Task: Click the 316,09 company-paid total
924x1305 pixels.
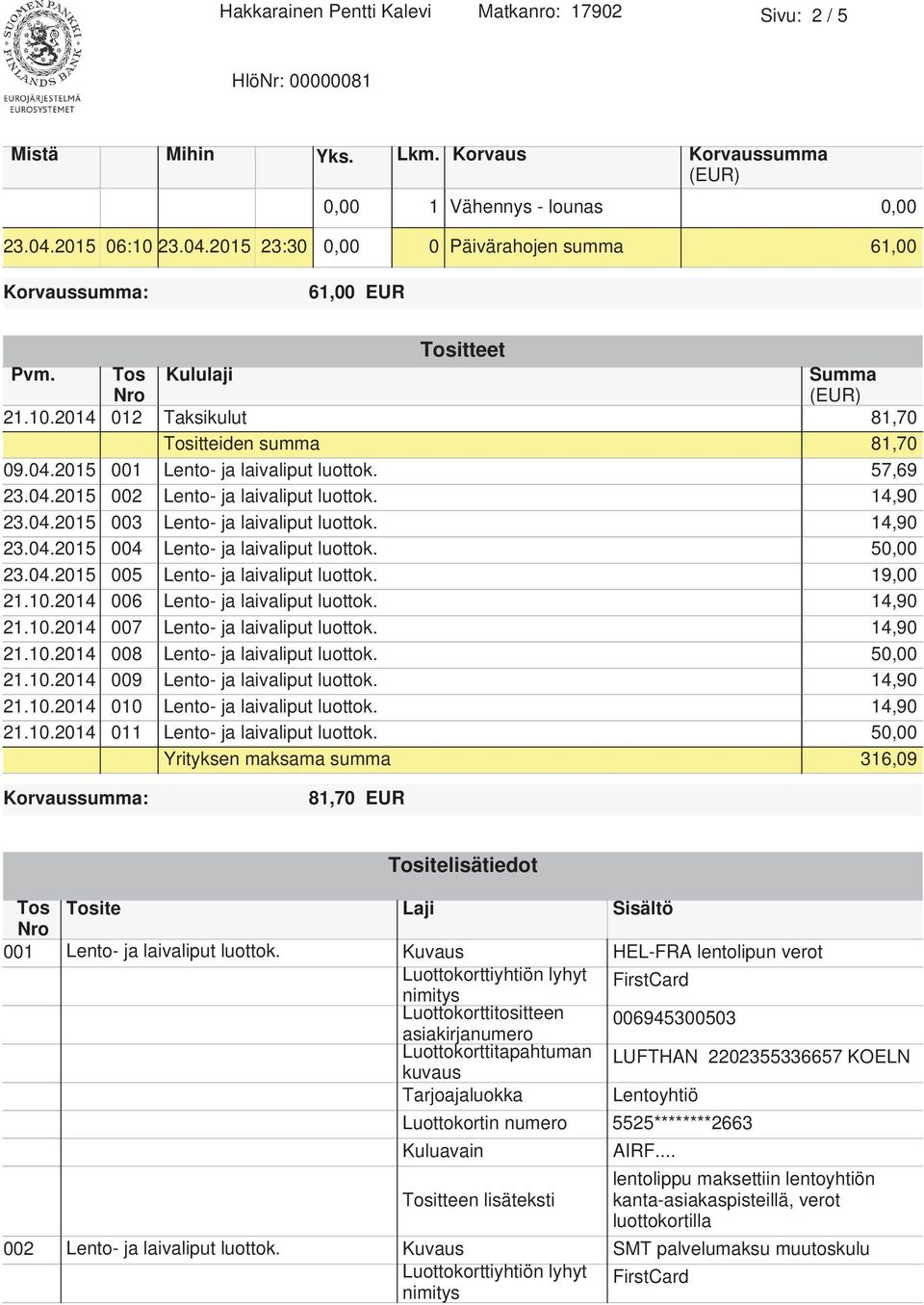Action: click(888, 759)
